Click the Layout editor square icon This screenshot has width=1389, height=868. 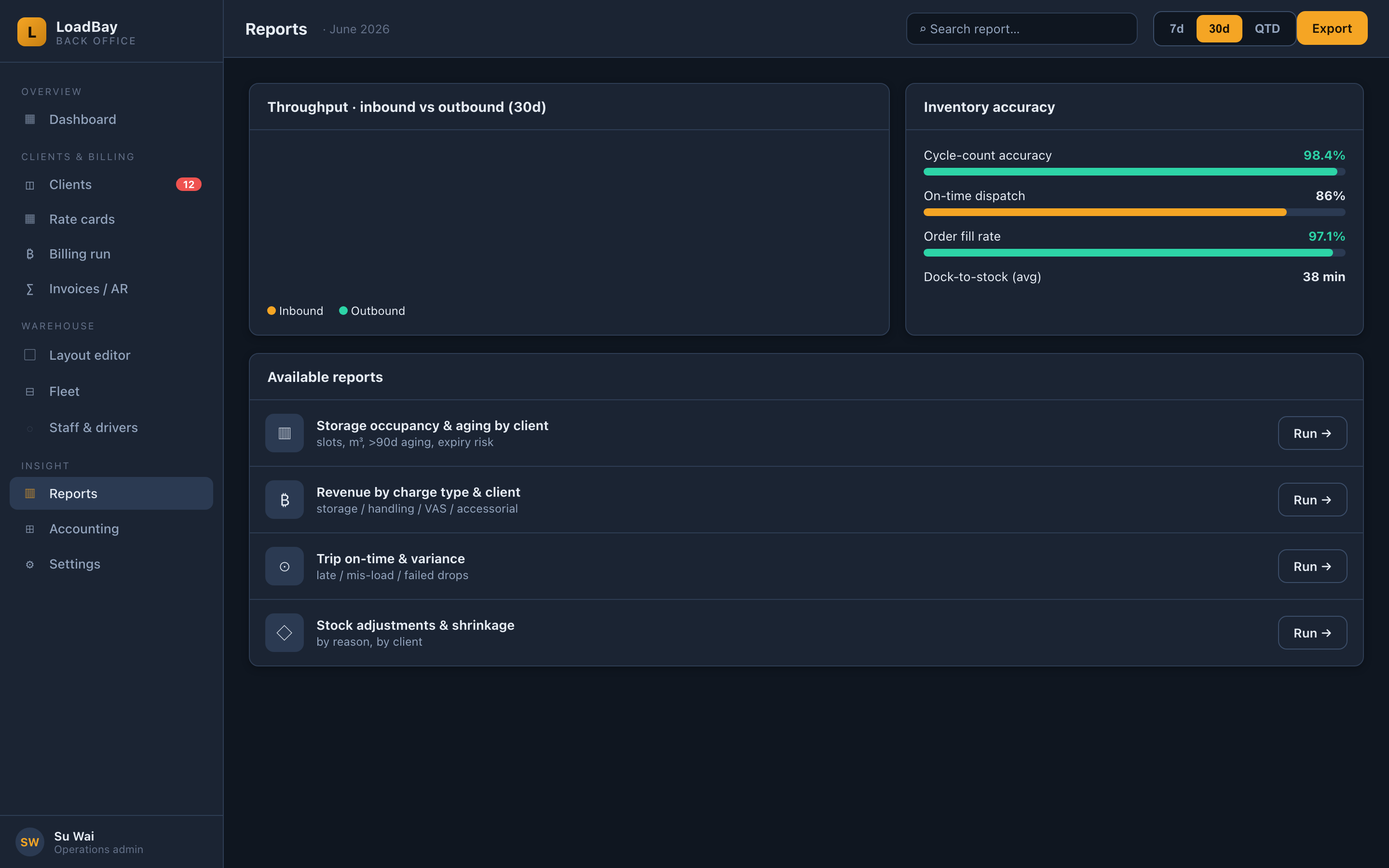[30, 355]
